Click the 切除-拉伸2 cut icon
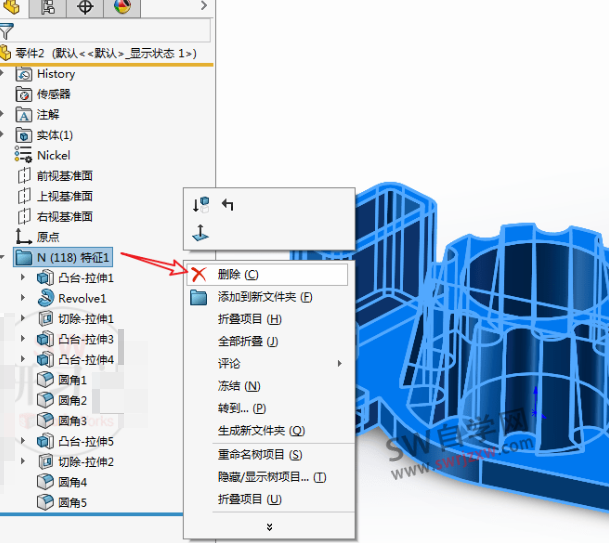Viewport: 609px width, 543px height. pyautogui.click(x=46, y=461)
